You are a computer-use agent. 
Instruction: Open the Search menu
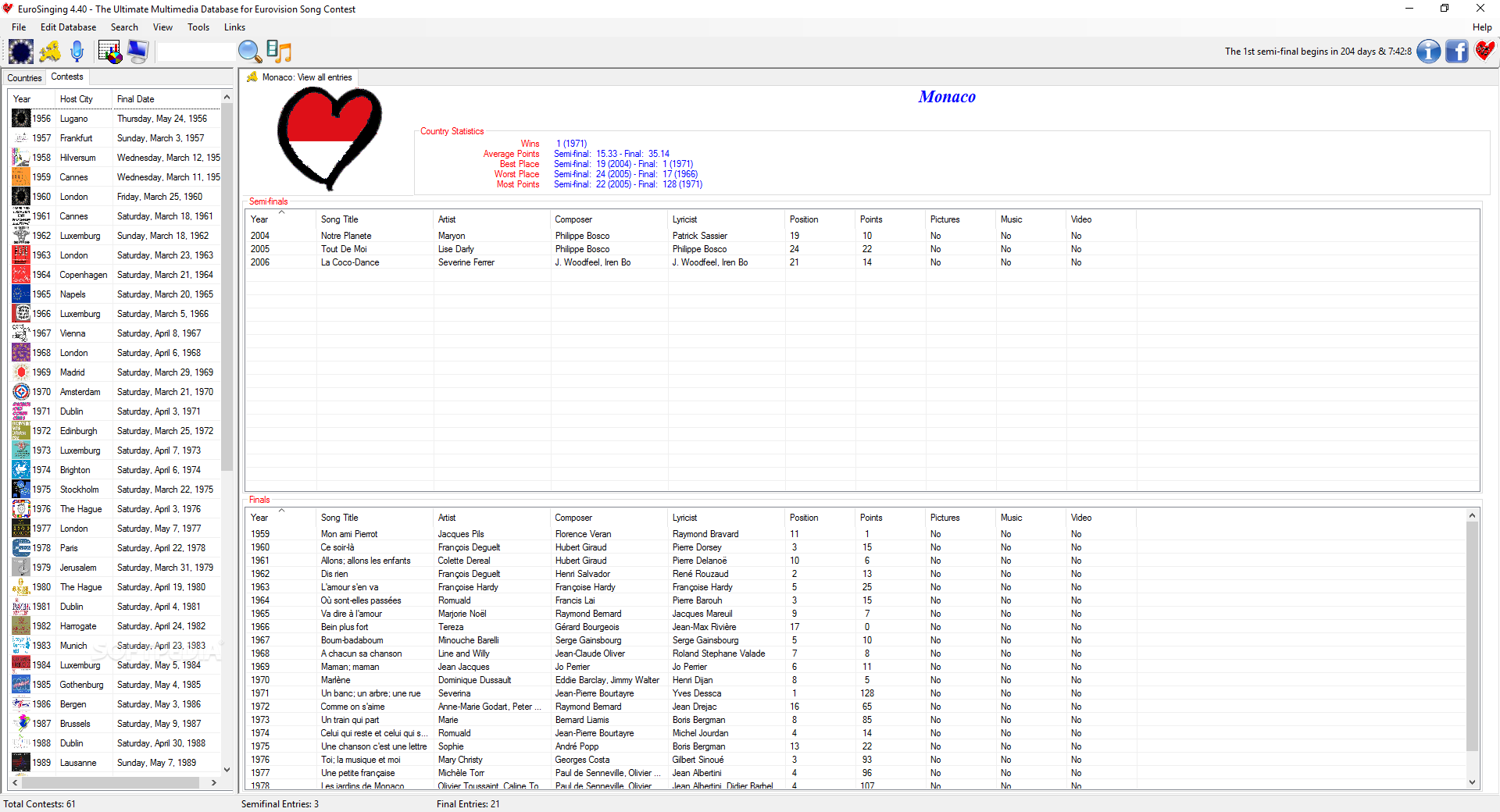coord(124,27)
